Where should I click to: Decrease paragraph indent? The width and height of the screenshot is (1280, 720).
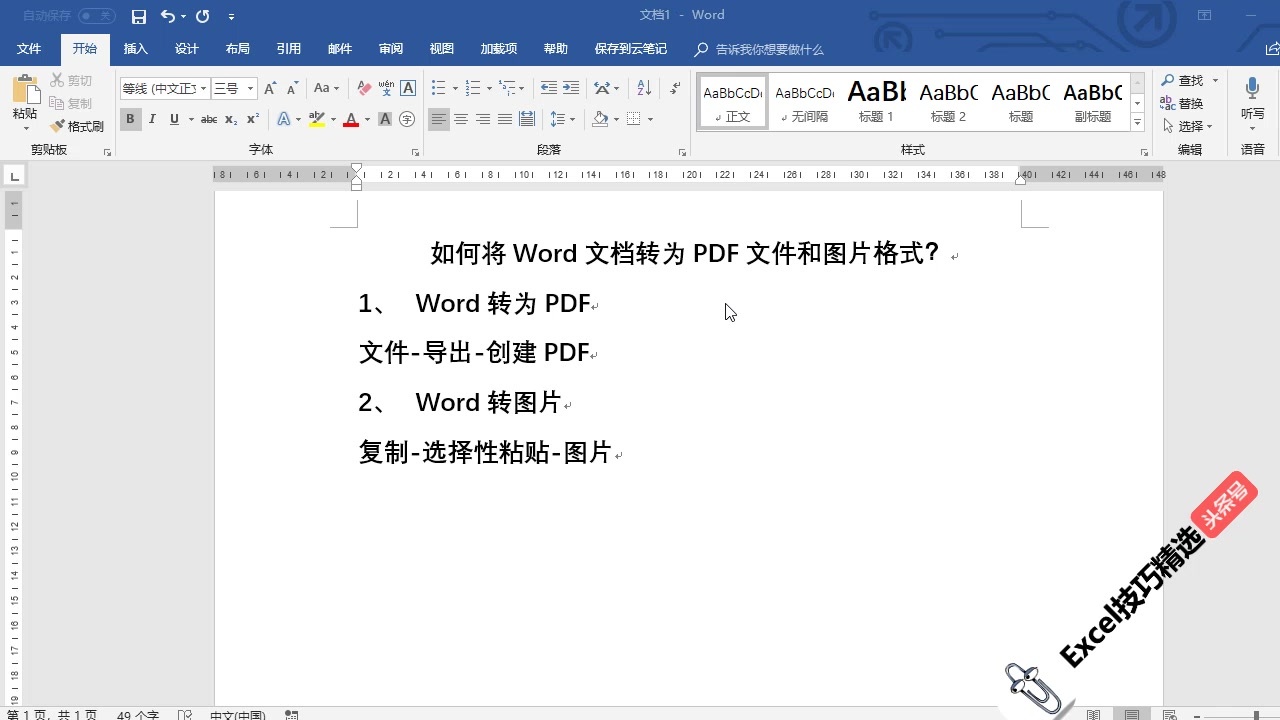(549, 89)
